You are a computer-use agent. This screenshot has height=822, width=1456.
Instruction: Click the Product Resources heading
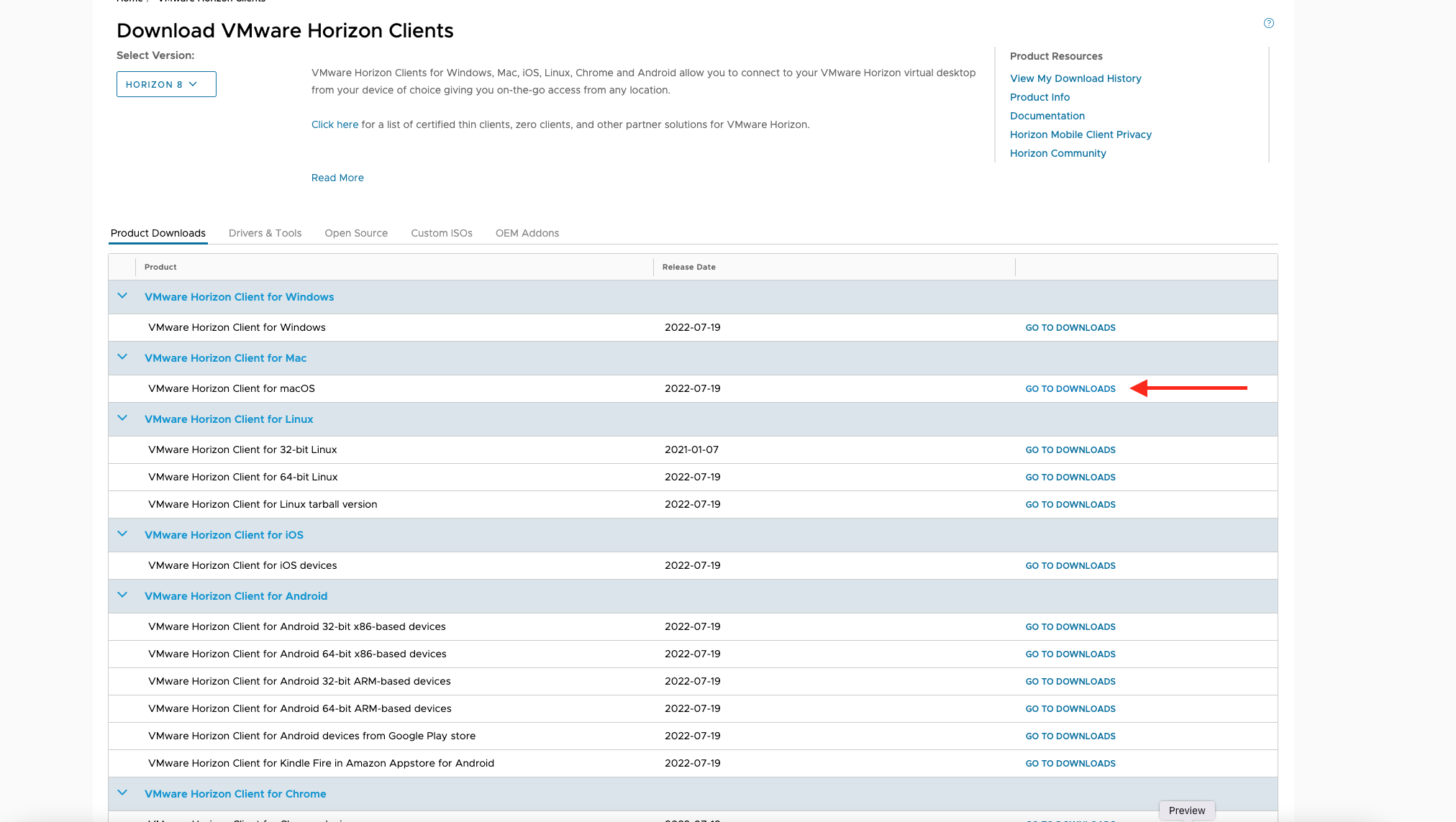pyautogui.click(x=1056, y=56)
